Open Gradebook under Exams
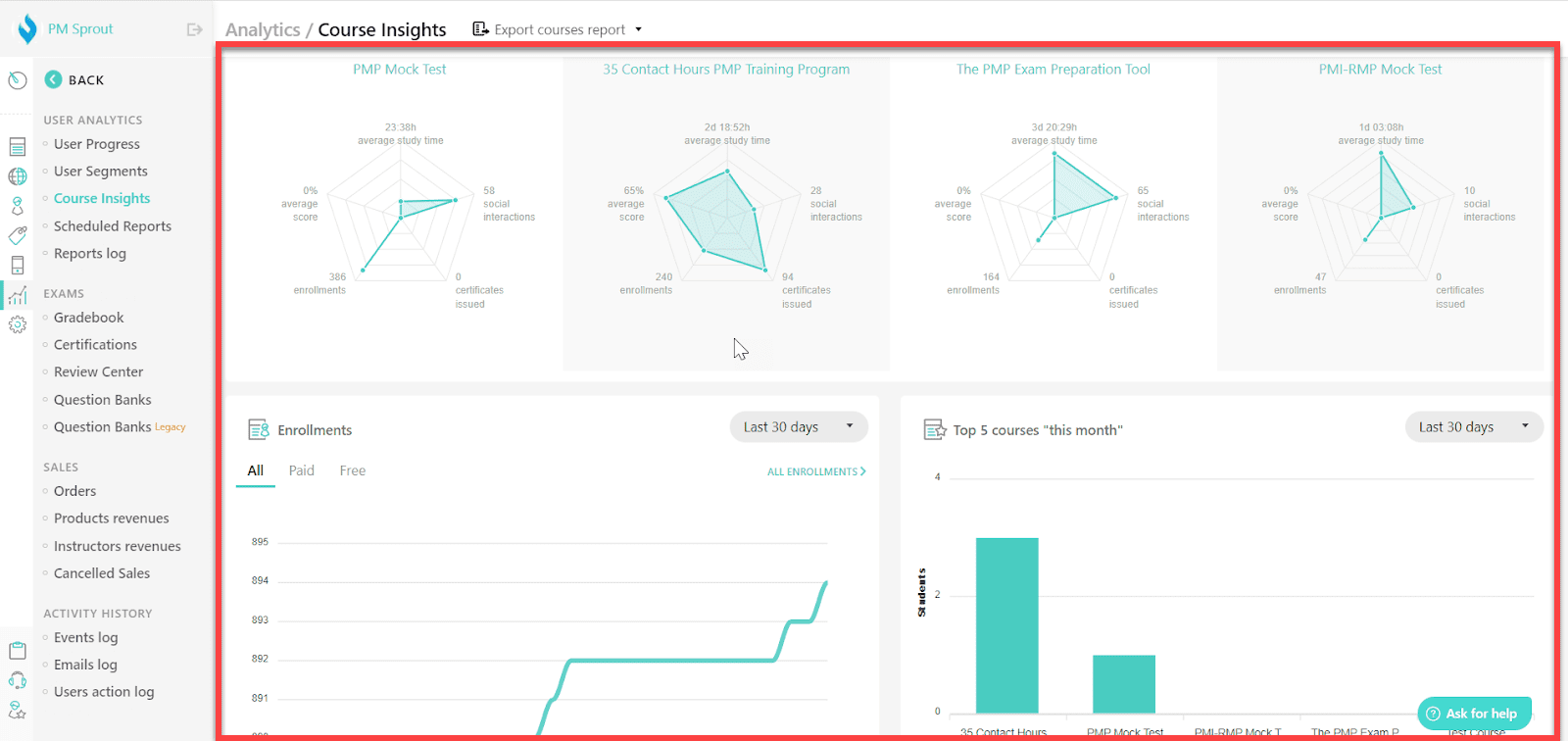1568x741 pixels. point(89,318)
